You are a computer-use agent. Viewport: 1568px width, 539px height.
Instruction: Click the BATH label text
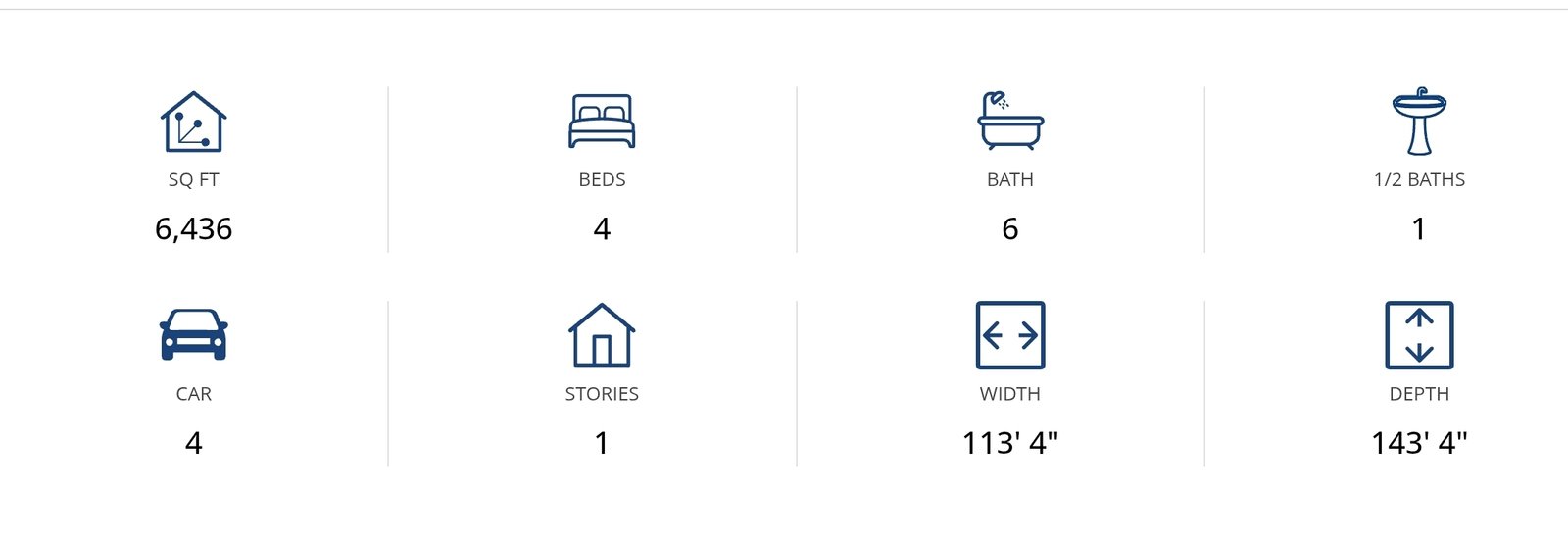pyautogui.click(x=1010, y=180)
